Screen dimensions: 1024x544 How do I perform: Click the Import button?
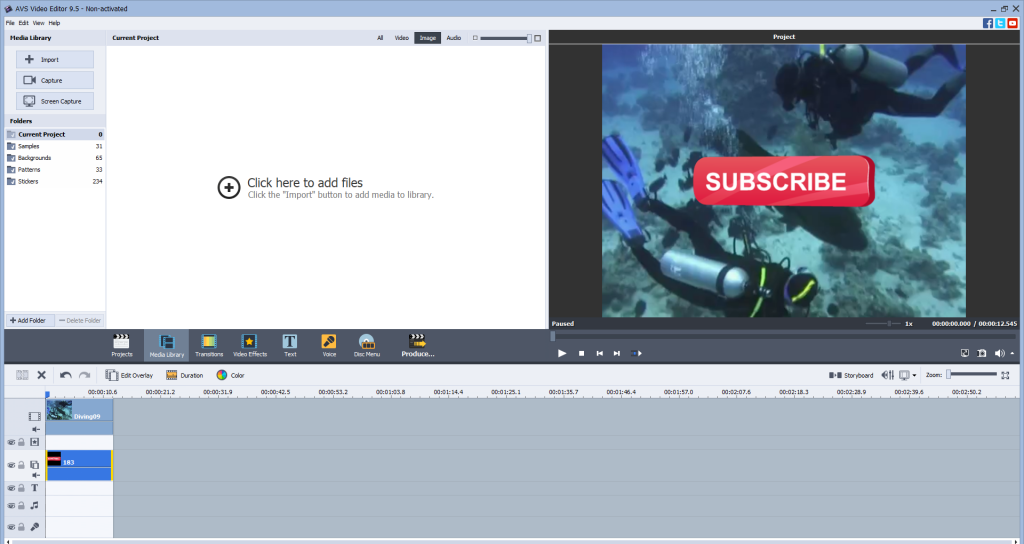(x=55, y=60)
